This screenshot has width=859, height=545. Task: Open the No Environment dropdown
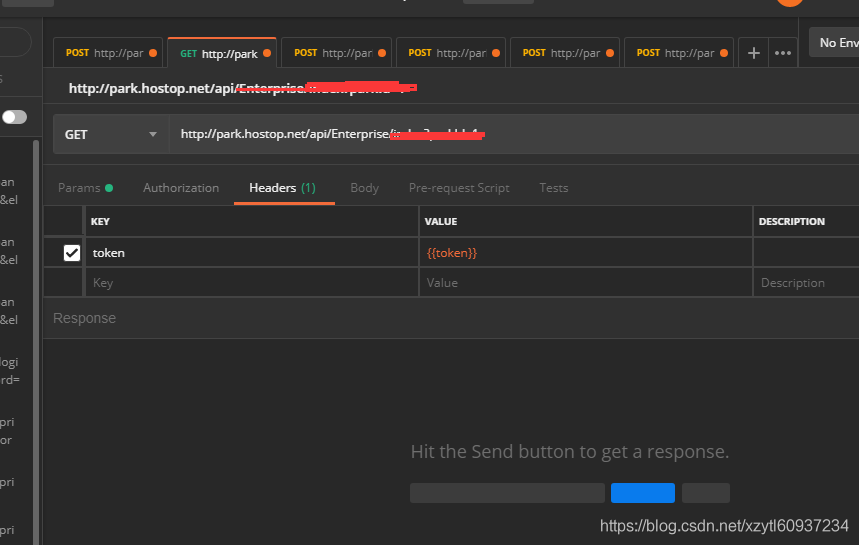coord(834,42)
